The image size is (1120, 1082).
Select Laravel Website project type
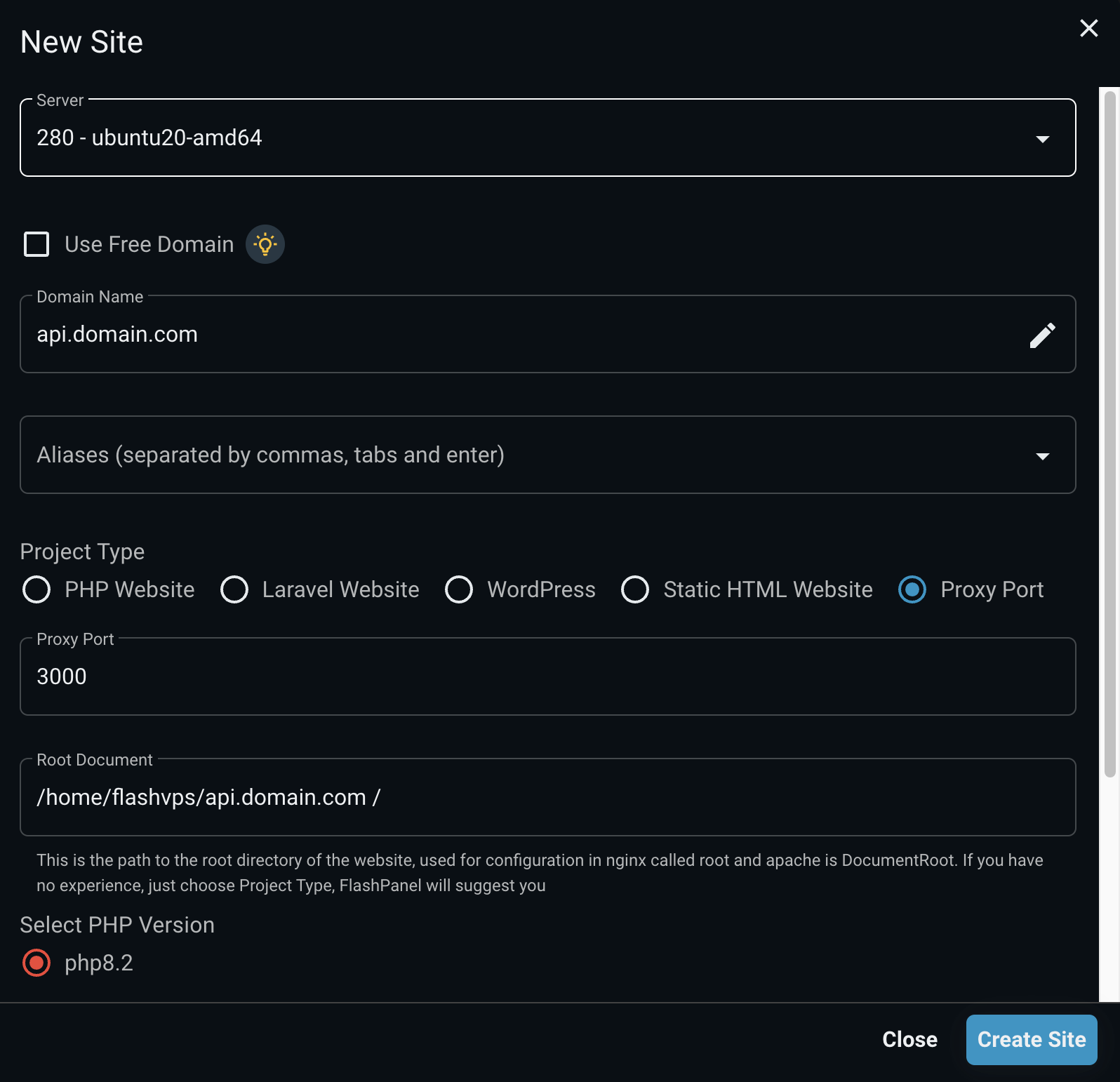coord(234,589)
